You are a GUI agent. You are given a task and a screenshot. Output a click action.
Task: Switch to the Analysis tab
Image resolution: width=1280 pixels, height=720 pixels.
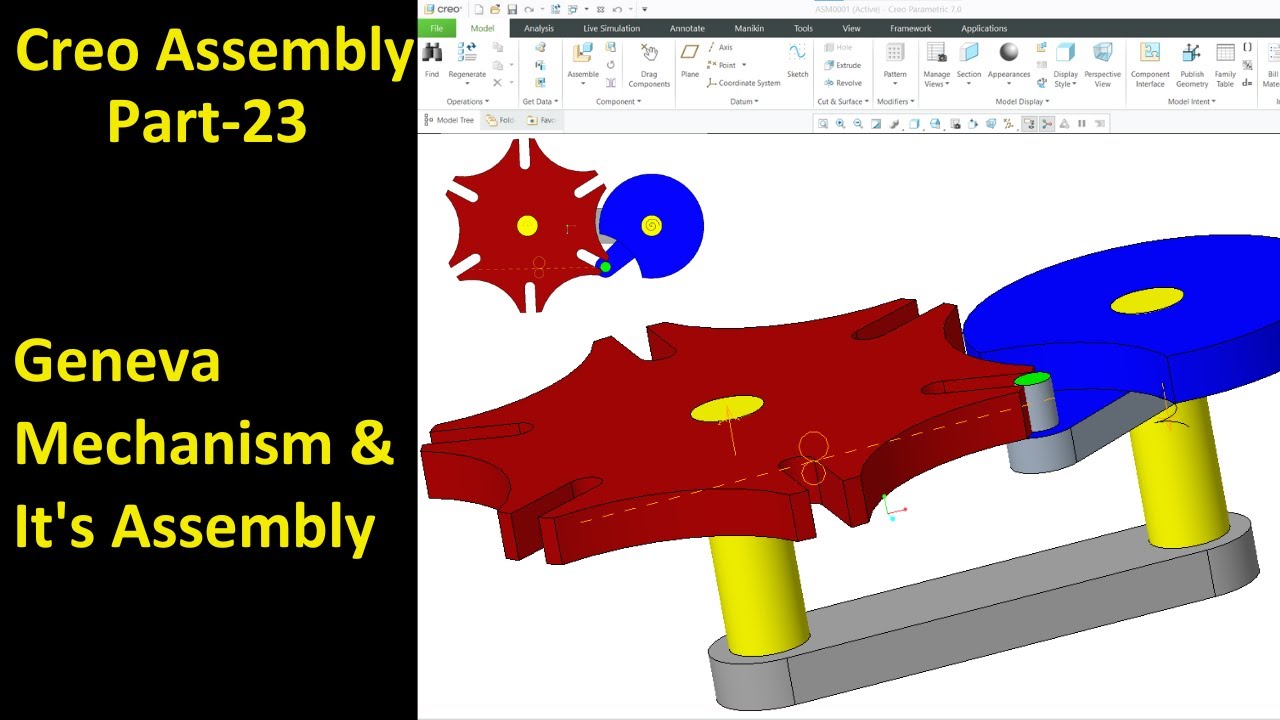pyautogui.click(x=539, y=28)
